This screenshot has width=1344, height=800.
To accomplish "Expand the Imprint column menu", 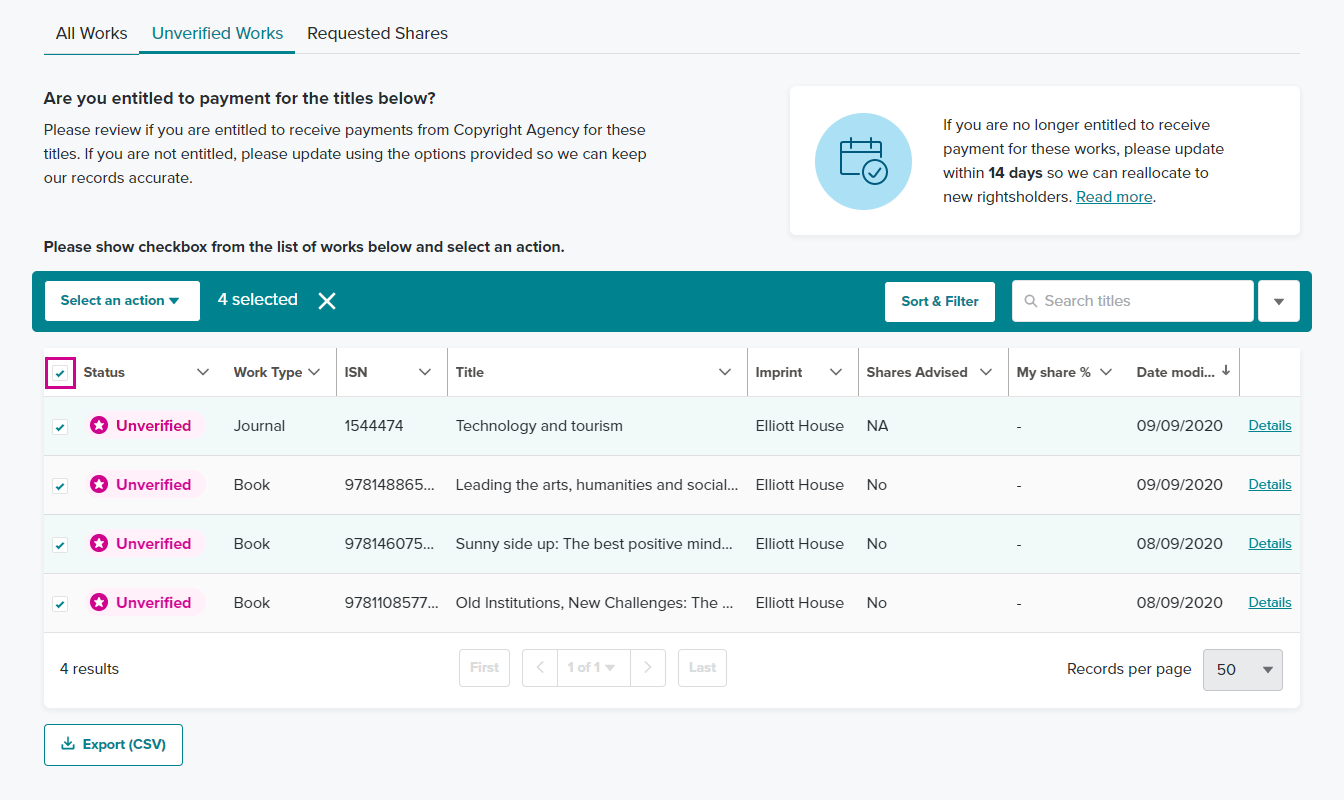I will (836, 372).
